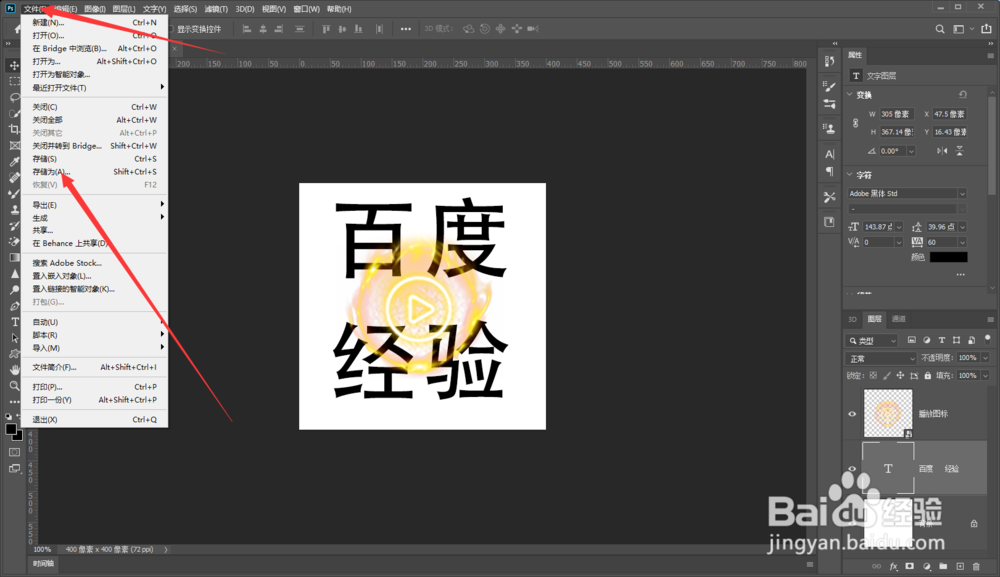The image size is (1000, 577).
Task: Open the 图层(L) menu in menu bar
Action: (124, 9)
